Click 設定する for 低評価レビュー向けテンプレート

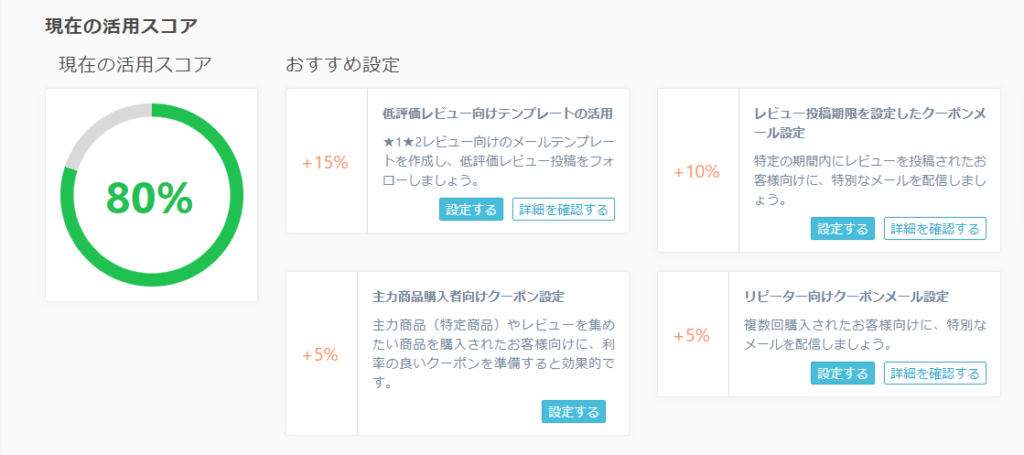pos(471,210)
